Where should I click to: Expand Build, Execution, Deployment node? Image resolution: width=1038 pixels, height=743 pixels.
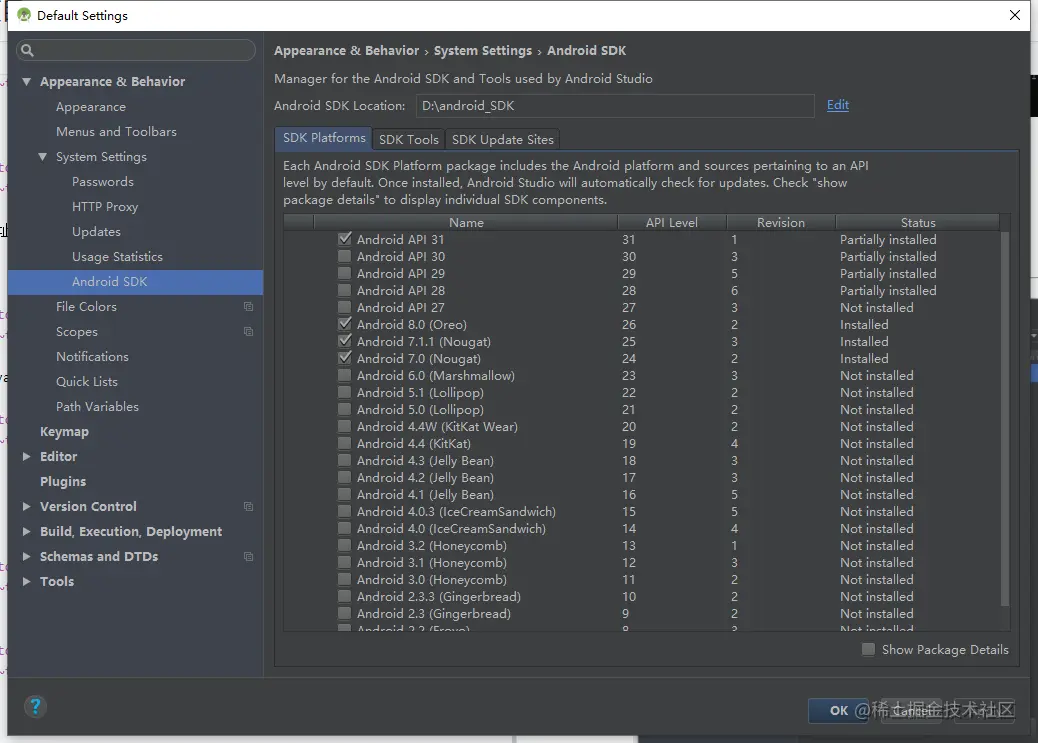click(x=26, y=532)
